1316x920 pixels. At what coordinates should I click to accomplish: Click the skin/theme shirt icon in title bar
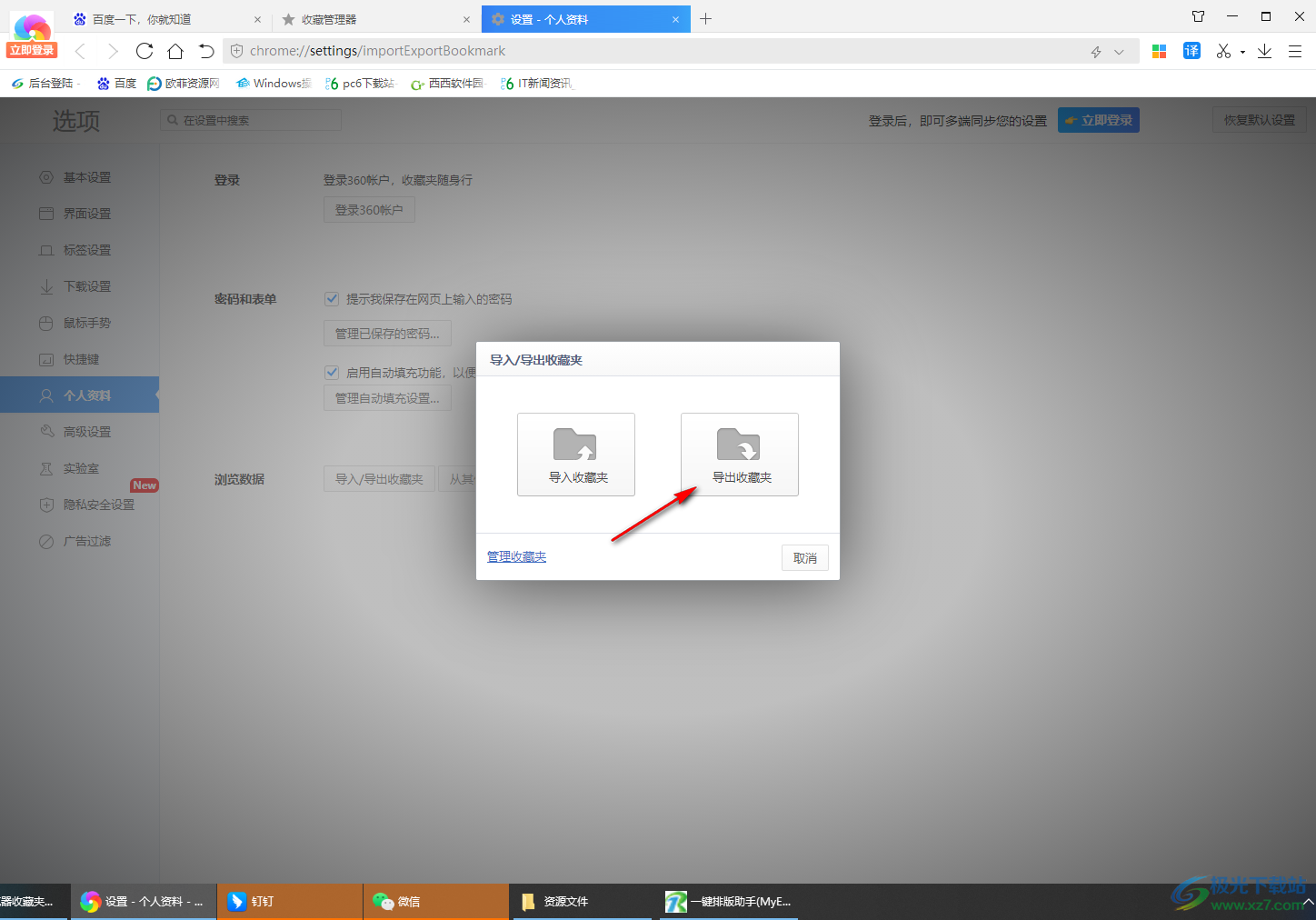(1198, 16)
